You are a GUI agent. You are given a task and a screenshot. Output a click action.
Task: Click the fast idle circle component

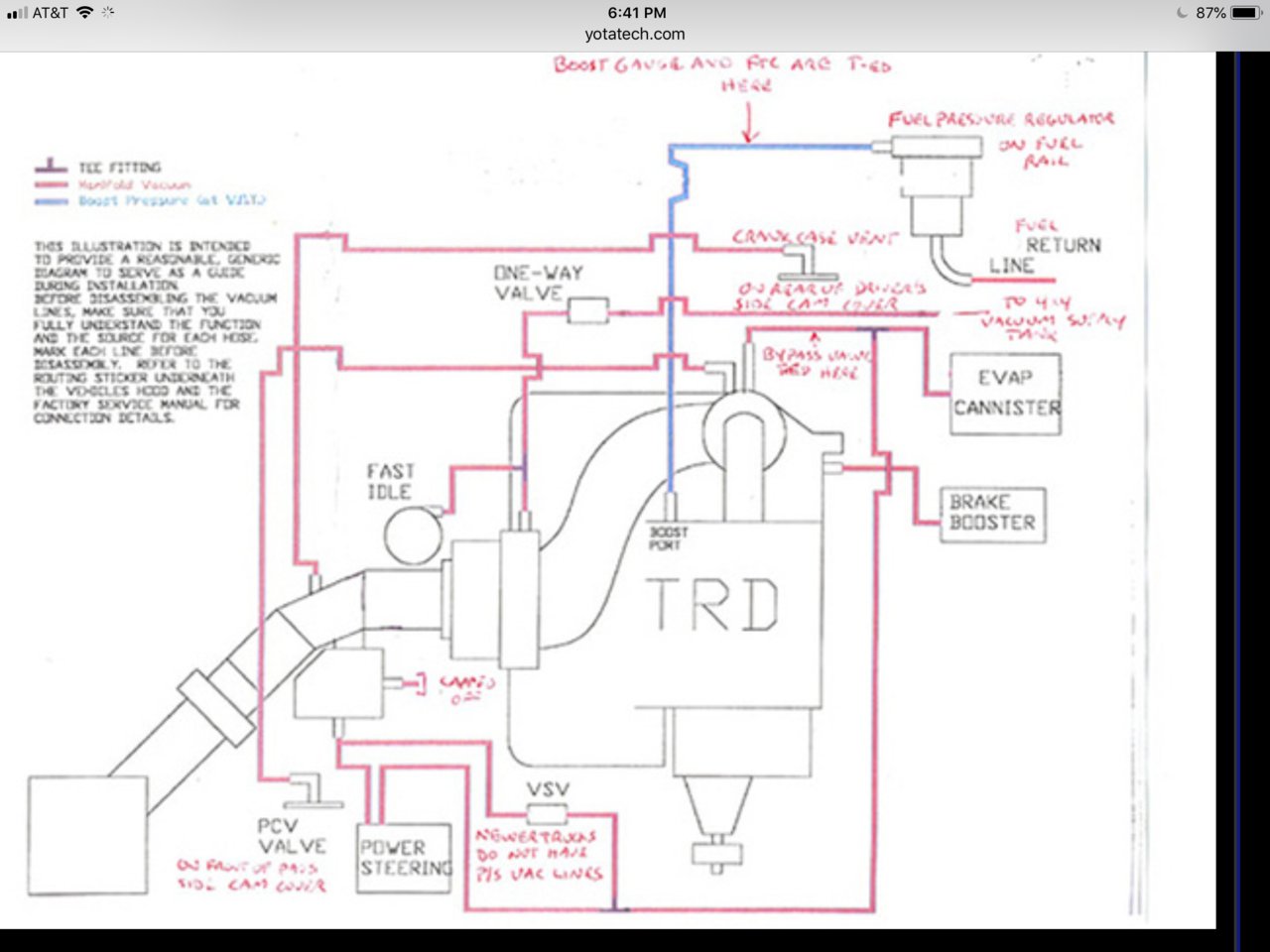[x=412, y=537]
